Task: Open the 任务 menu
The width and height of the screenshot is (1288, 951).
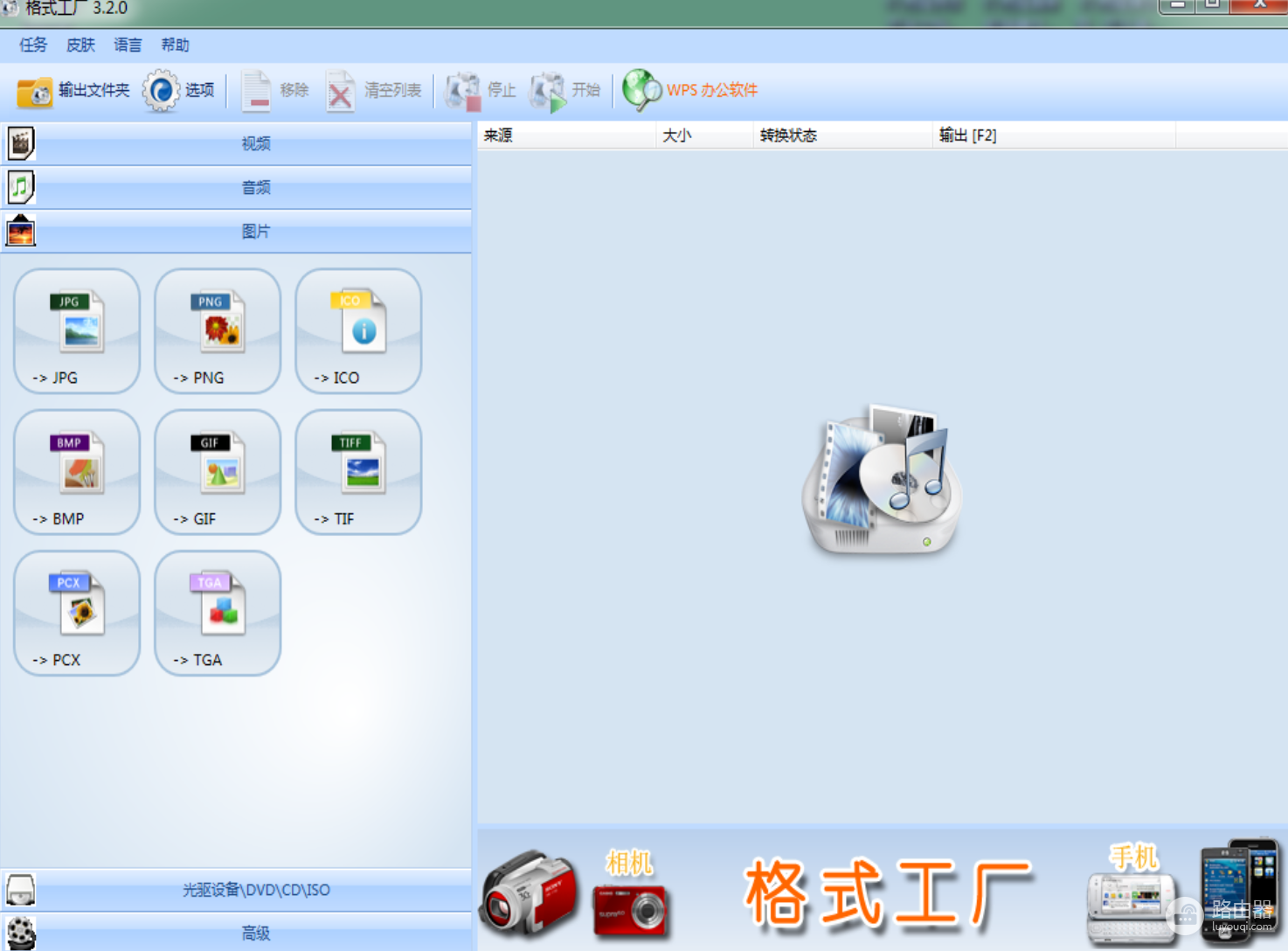Action: [x=33, y=45]
